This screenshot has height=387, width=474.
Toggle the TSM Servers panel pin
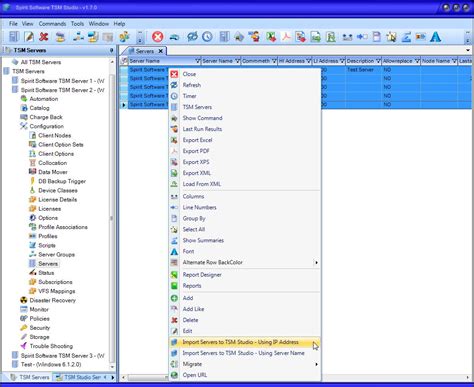(111, 50)
